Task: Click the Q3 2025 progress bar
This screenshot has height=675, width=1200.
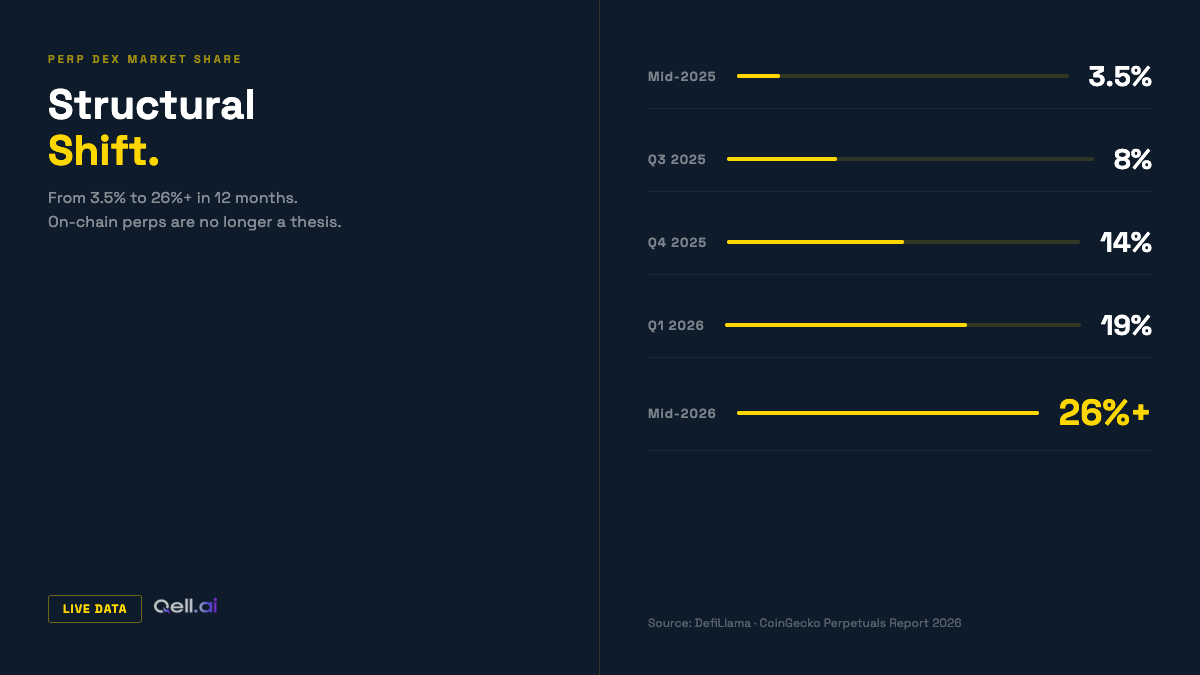Action: tap(910, 159)
